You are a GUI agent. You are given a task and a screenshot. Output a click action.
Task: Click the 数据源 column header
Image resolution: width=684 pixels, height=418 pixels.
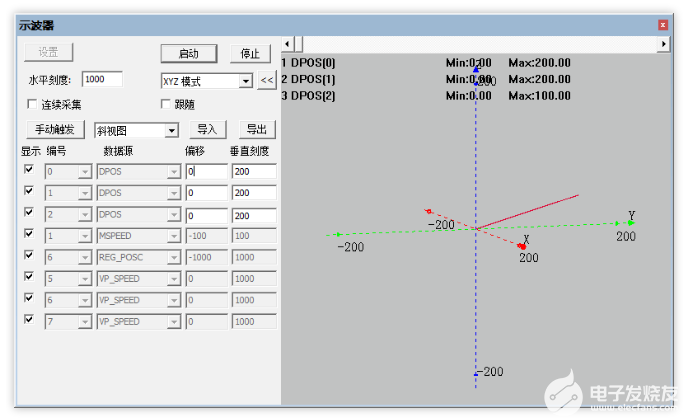click(118, 151)
